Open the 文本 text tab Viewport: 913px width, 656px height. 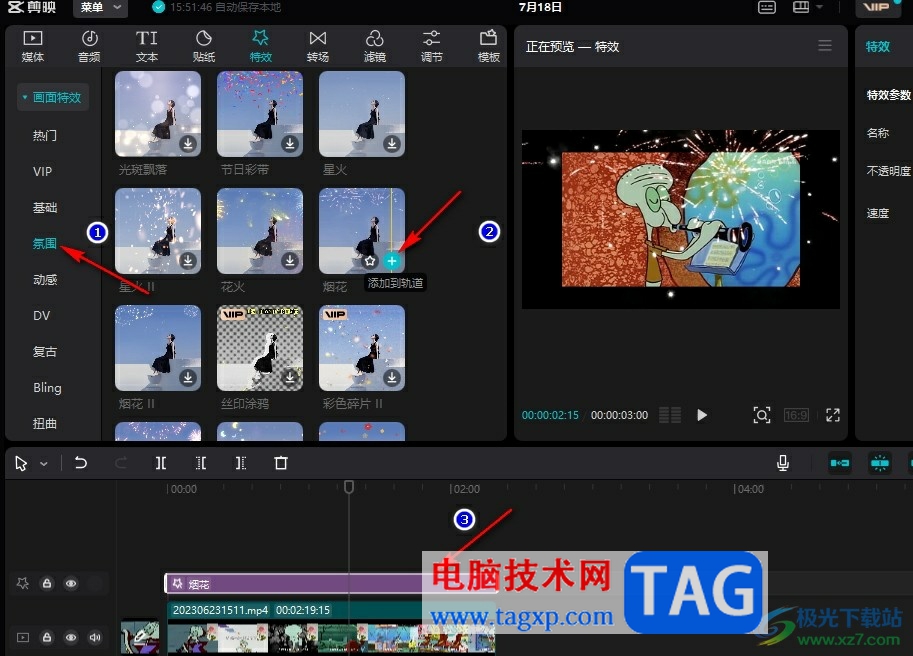[146, 46]
